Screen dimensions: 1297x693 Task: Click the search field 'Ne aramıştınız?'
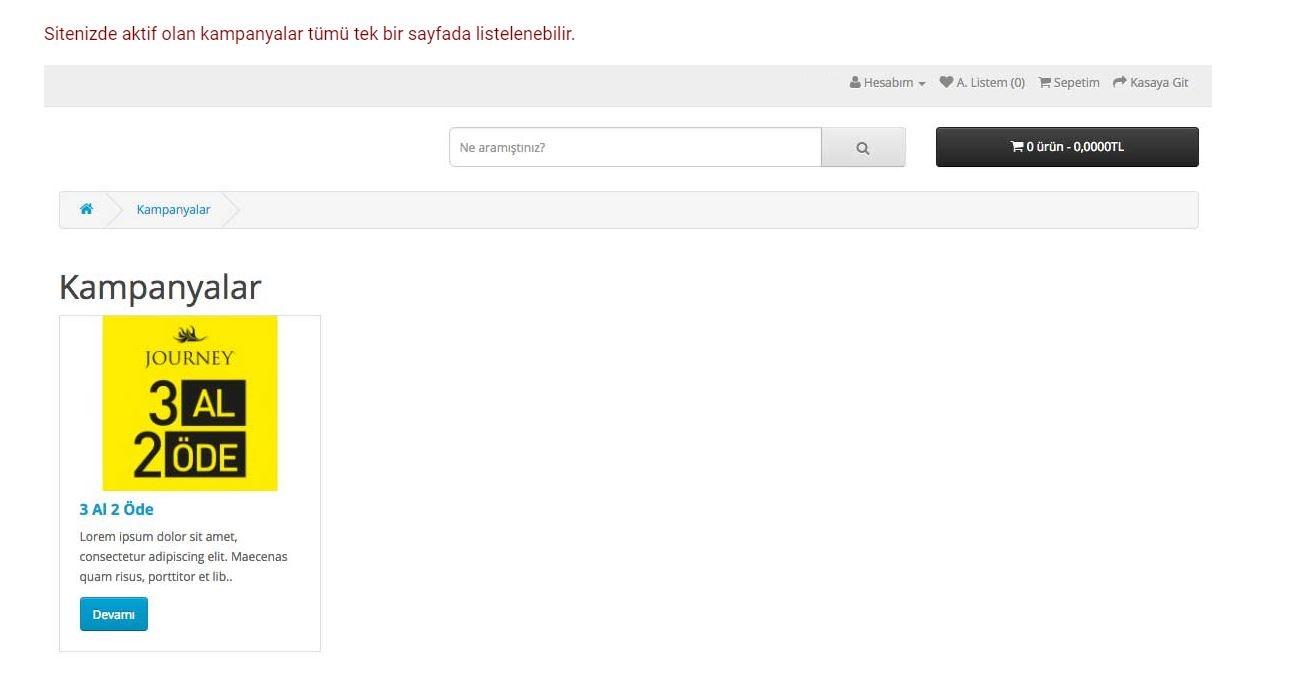tap(635, 147)
